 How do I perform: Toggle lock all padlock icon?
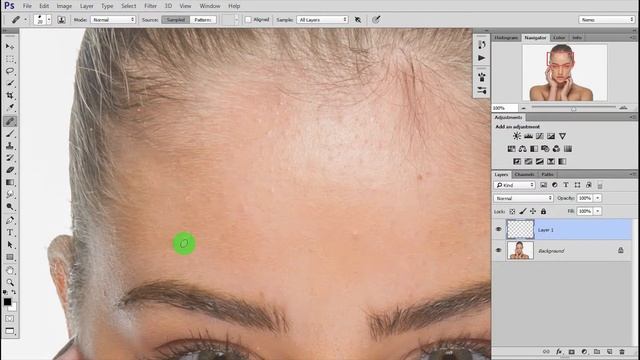click(x=543, y=211)
